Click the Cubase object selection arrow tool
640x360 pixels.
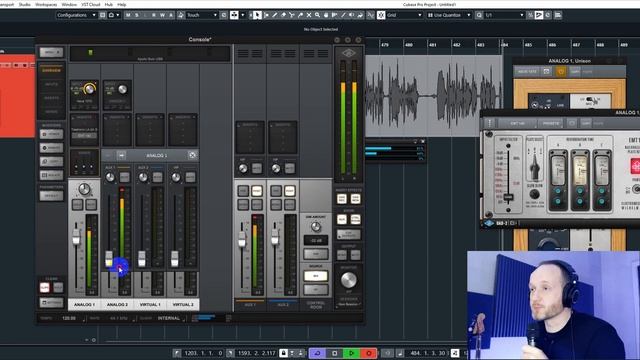coord(257,15)
